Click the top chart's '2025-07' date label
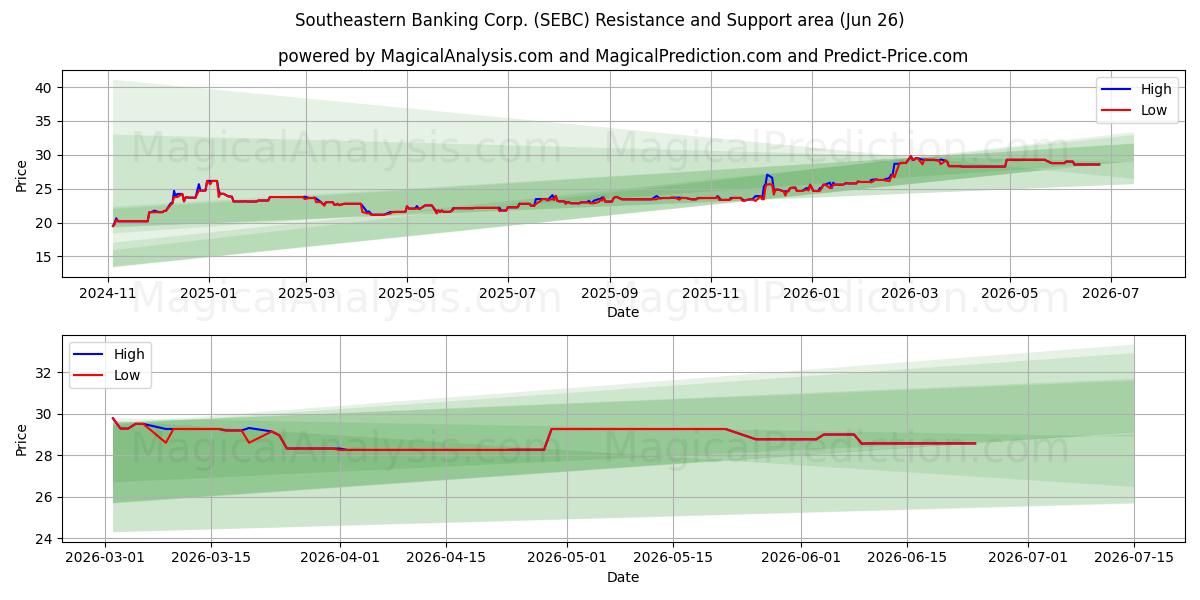This screenshot has height=600, width=1200. point(507,295)
